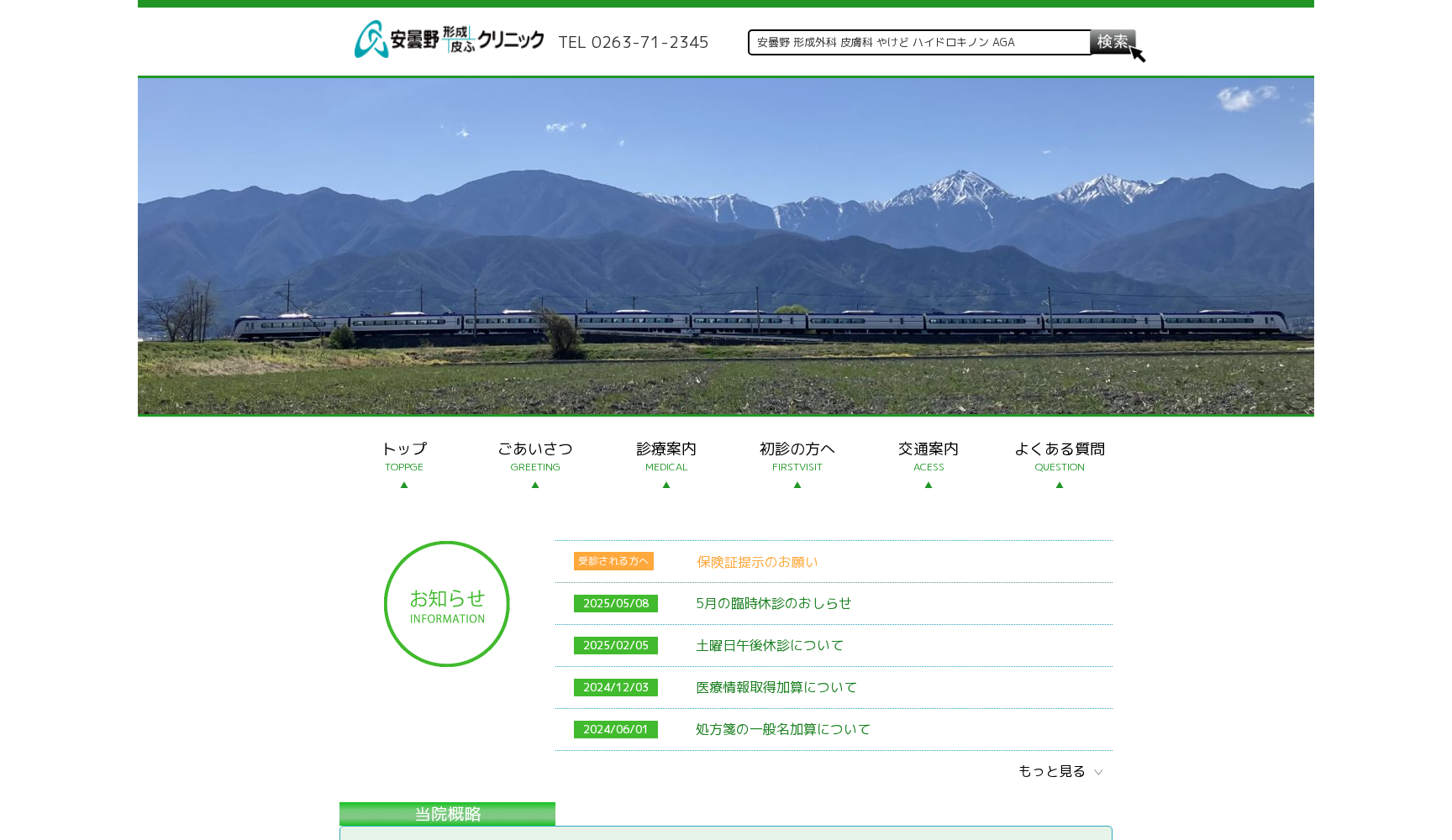Screen dimensions: 1452x840
Task: Click the 受診される方へ orange badge
Action: tap(613, 560)
